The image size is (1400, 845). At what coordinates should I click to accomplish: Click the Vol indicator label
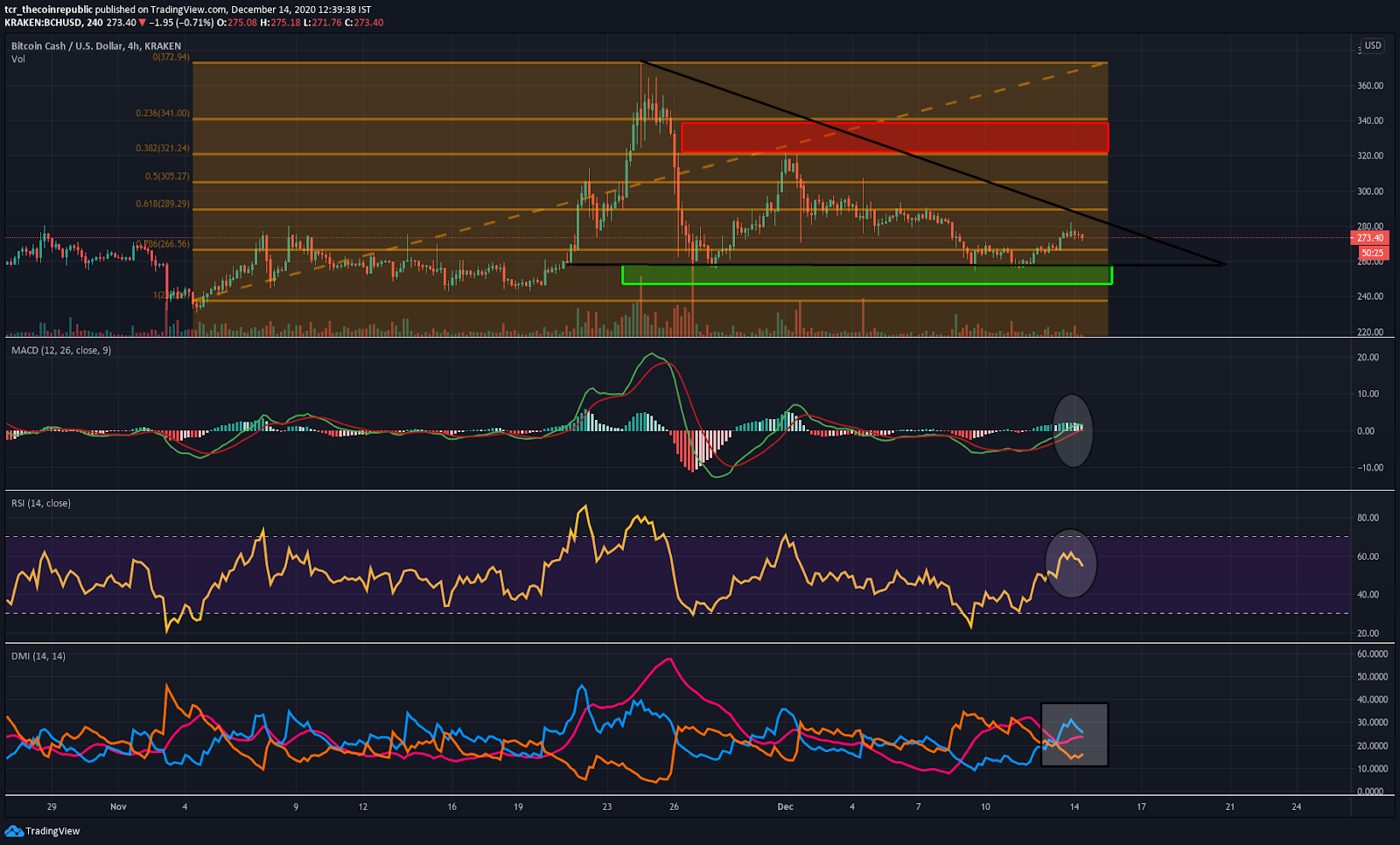coord(18,59)
